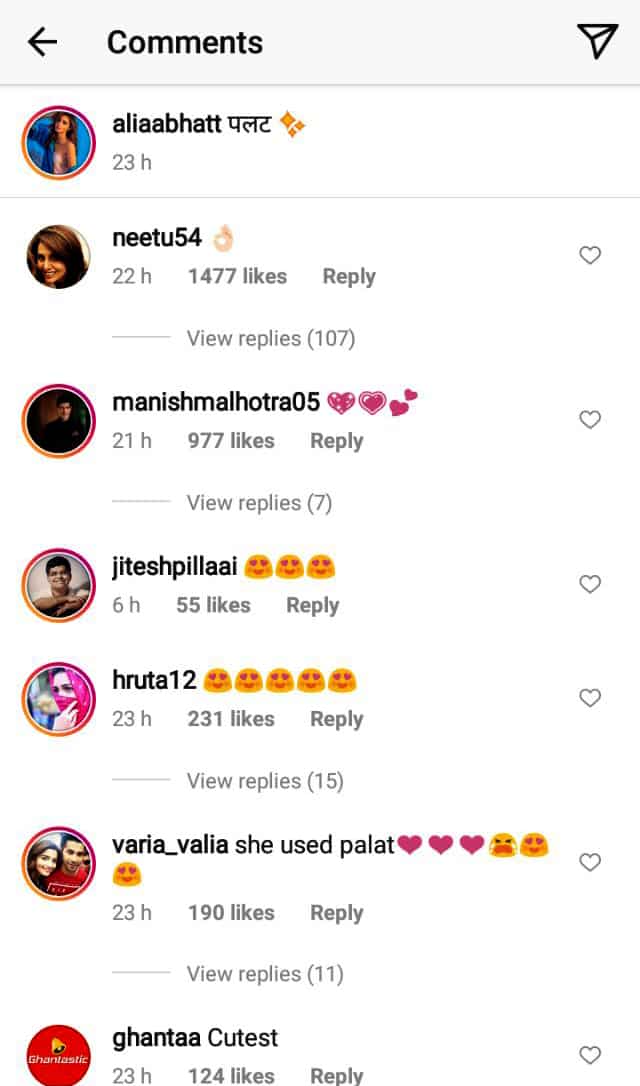This screenshot has width=640, height=1086.
Task: Reply to neetu54's comment
Action: [348, 276]
